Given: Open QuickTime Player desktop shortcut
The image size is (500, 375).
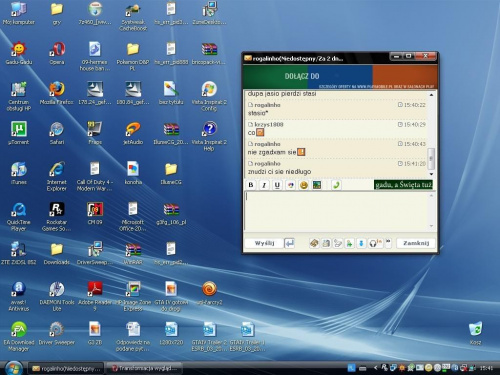Looking at the screenshot, I should point(19,216).
